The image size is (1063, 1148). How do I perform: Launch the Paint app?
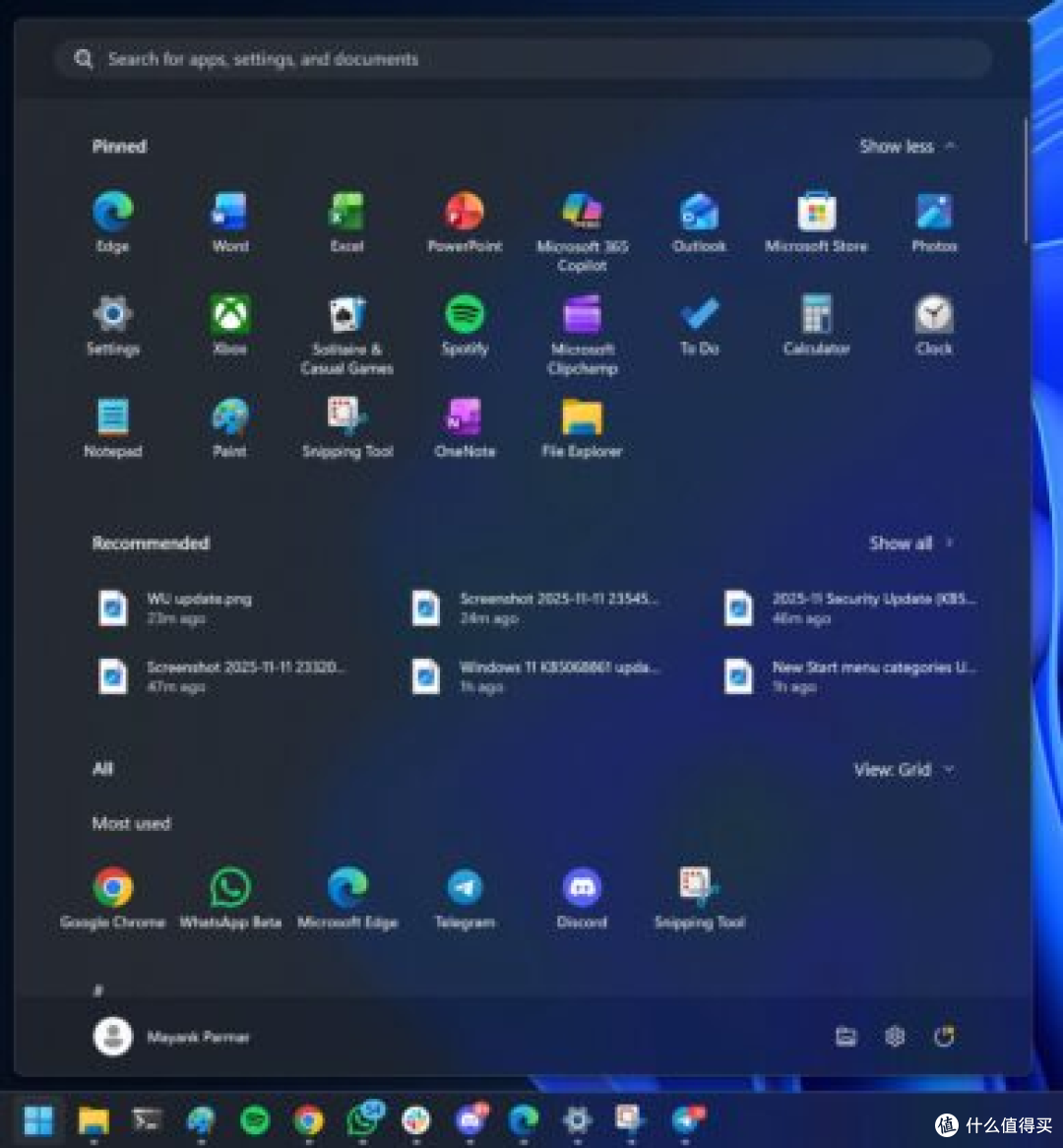point(230,427)
